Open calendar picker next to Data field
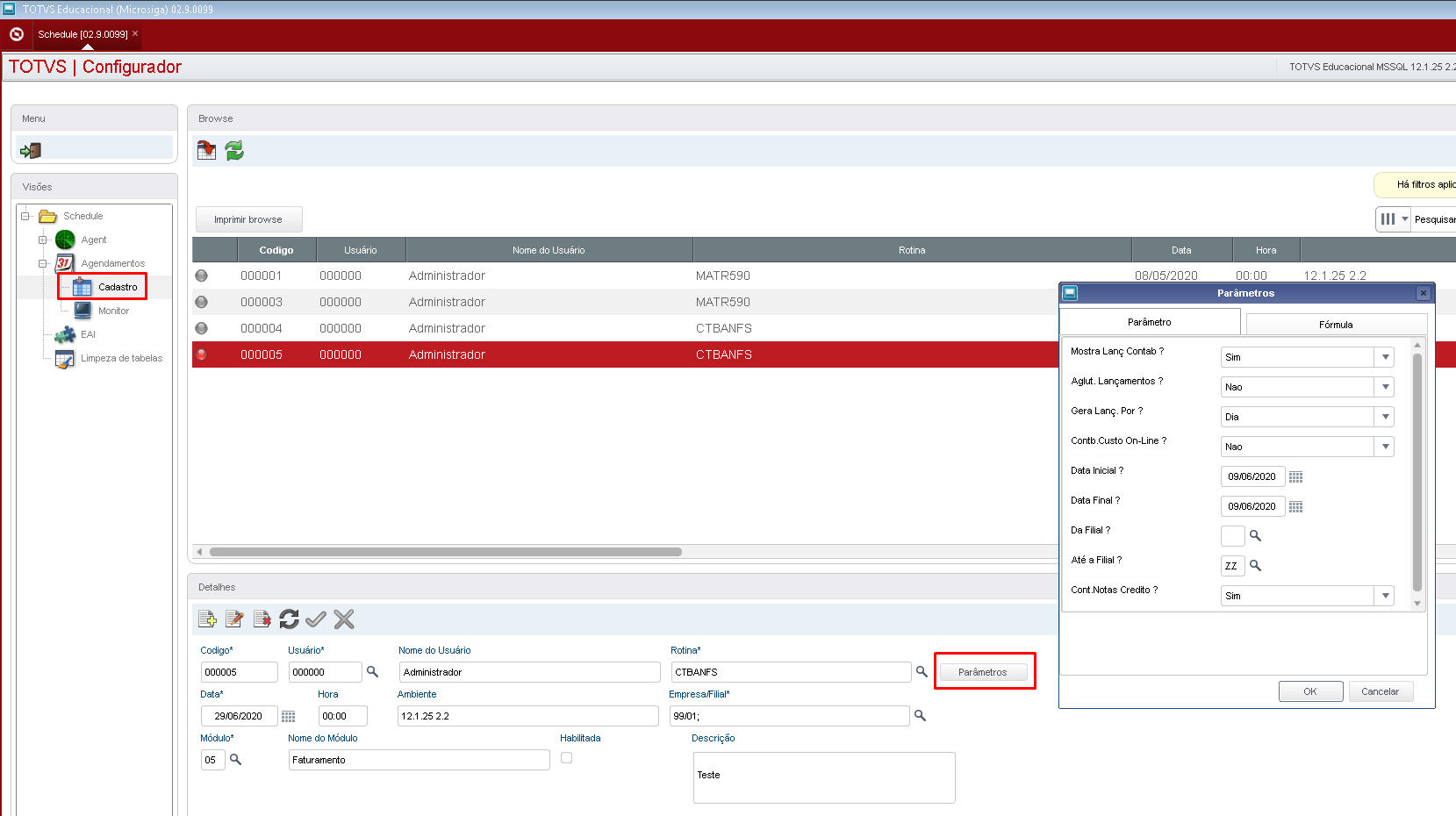 (x=288, y=717)
